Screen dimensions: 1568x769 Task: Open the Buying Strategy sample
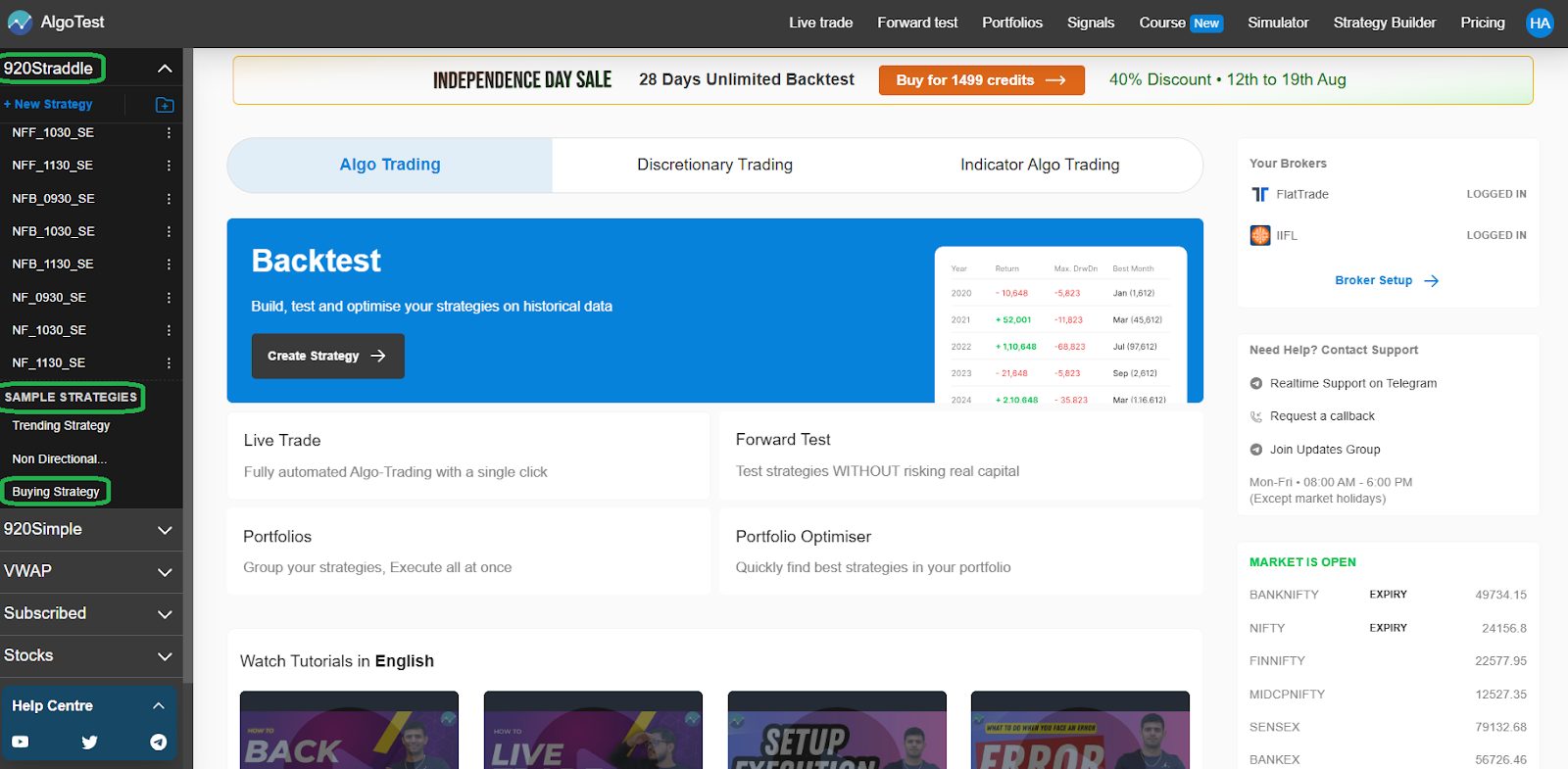tap(56, 492)
